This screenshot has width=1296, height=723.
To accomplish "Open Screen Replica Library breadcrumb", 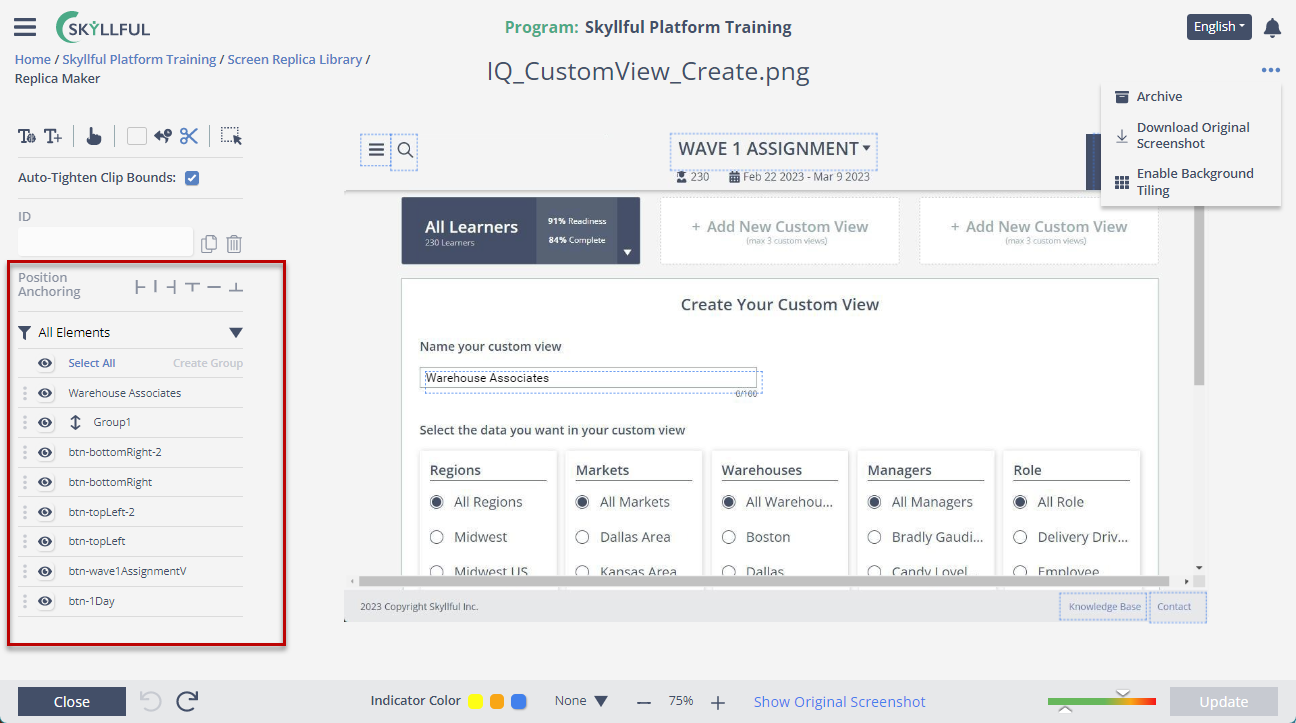I will click(x=295, y=59).
